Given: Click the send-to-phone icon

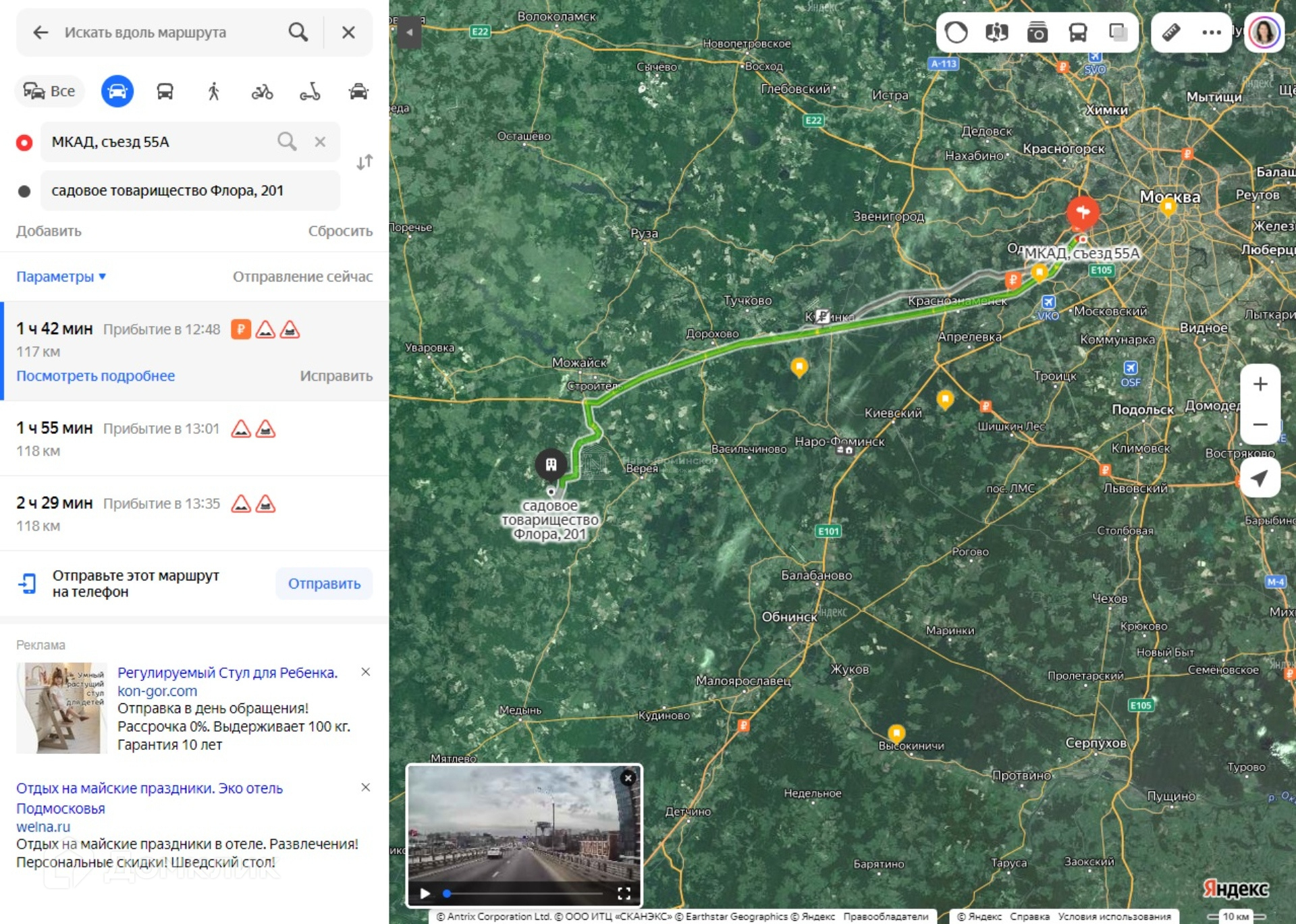Looking at the screenshot, I should click(28, 584).
